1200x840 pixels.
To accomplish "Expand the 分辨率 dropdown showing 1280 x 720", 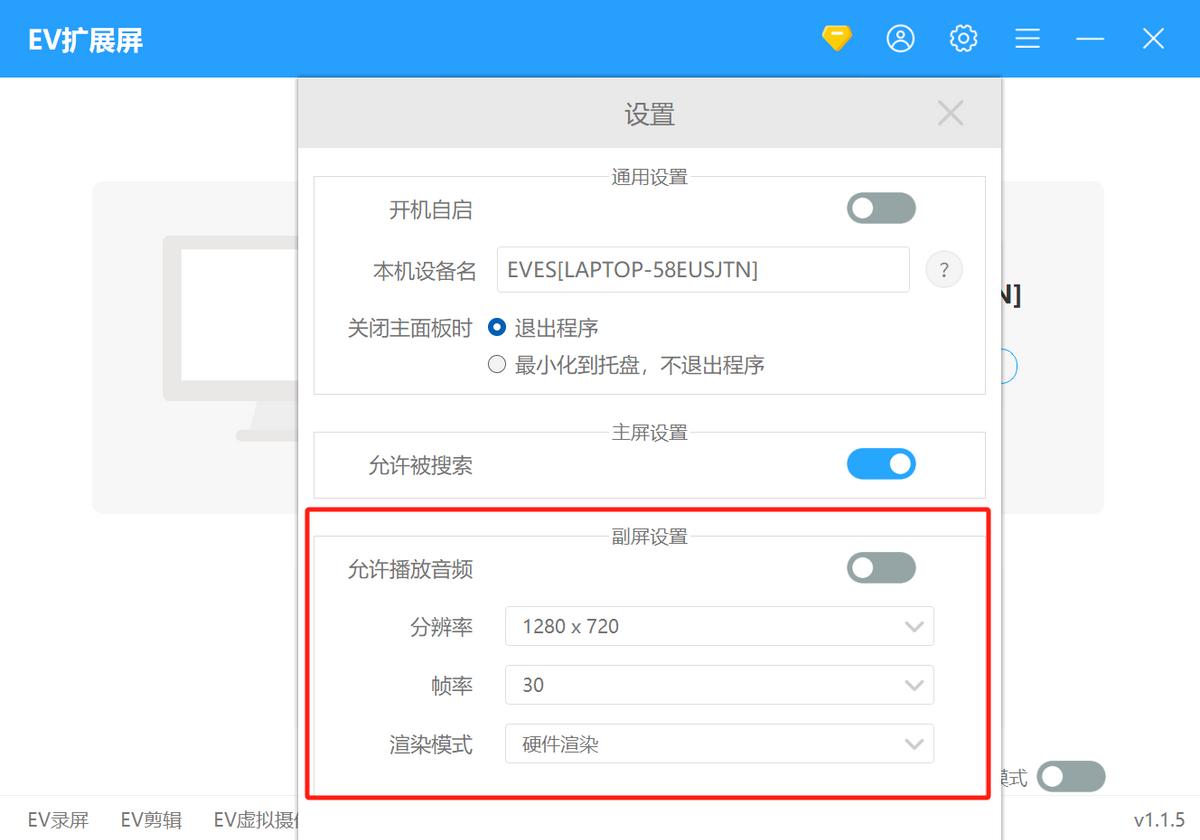I will [719, 626].
